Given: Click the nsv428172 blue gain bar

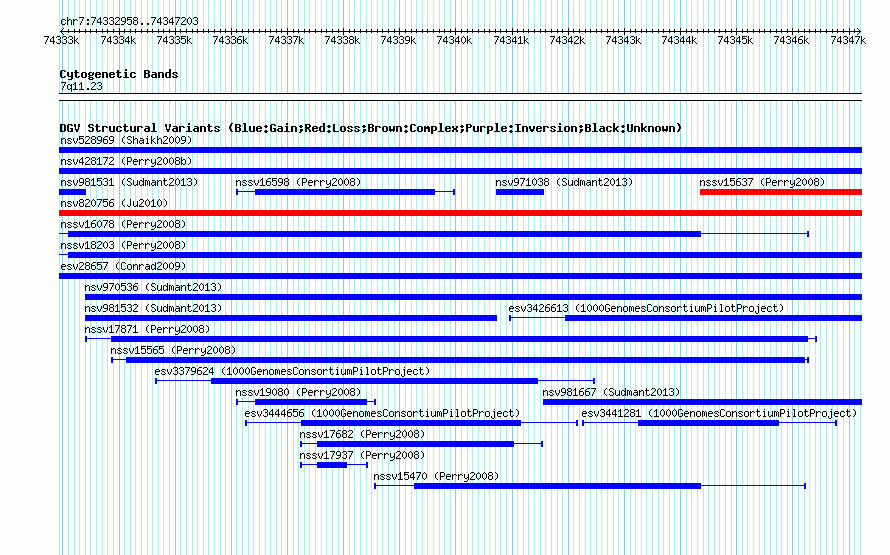Looking at the screenshot, I should 460,171.
